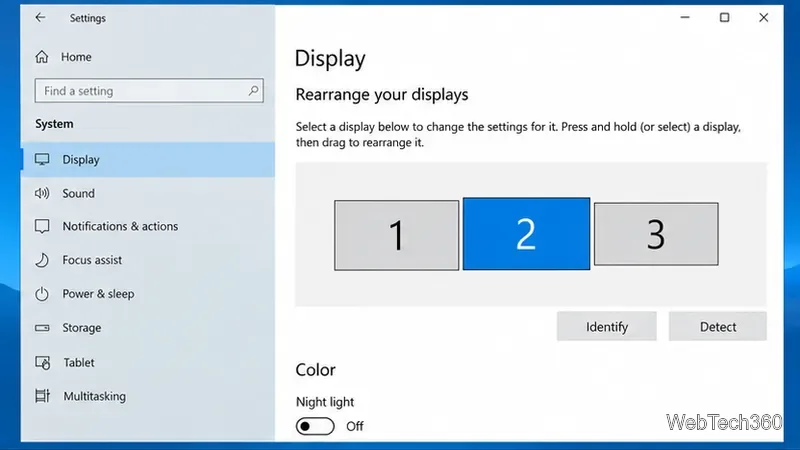800x450 pixels.
Task: Click the Home house icon
Action: click(42, 57)
